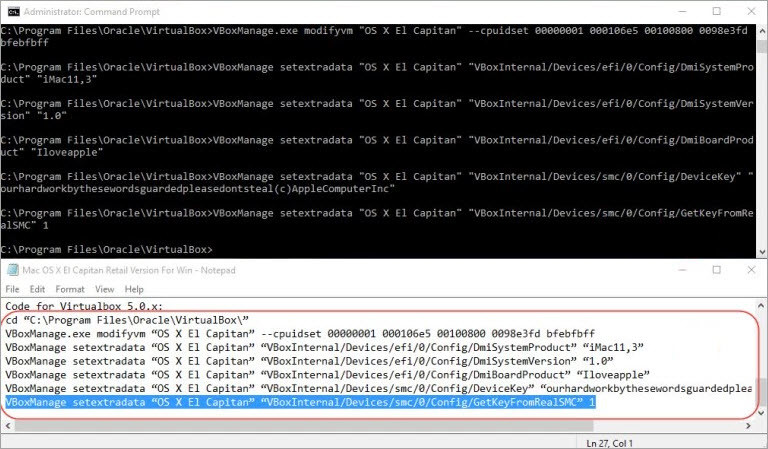Image resolution: width=768 pixels, height=449 pixels.
Task: Click the Notepad icon in title bar
Action: pos(13,270)
